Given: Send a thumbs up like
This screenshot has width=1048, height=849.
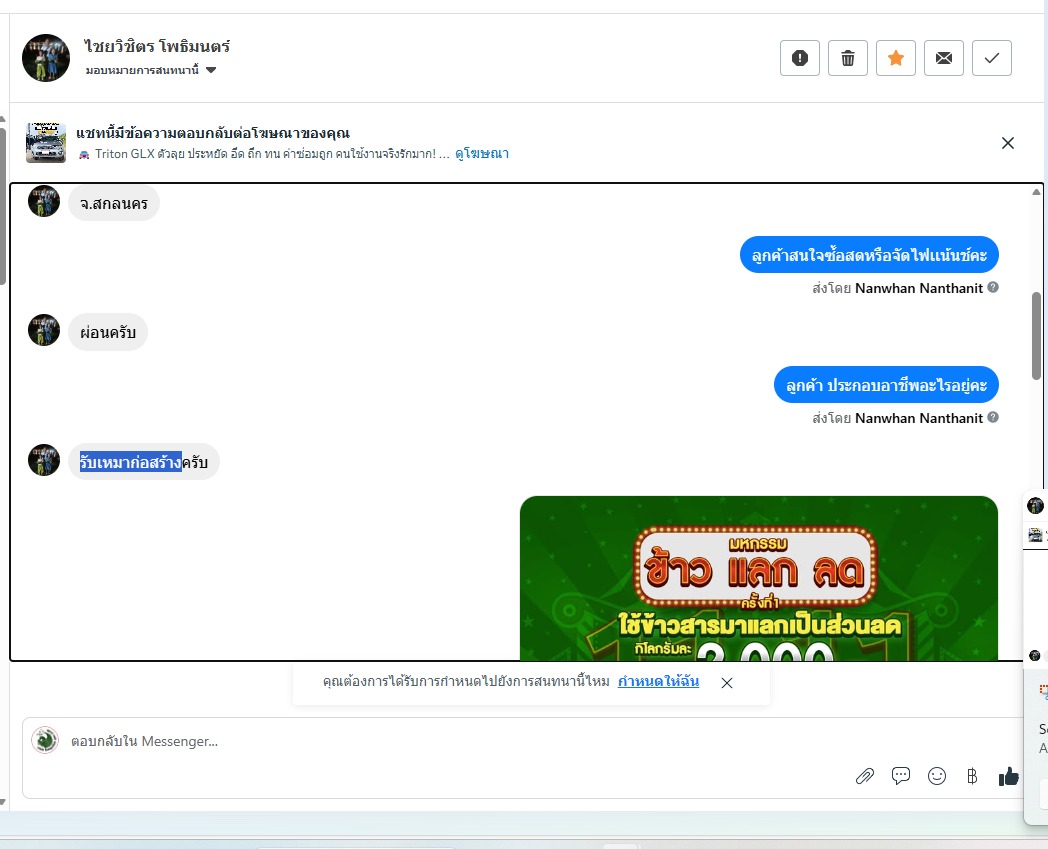Looking at the screenshot, I should [x=1009, y=776].
